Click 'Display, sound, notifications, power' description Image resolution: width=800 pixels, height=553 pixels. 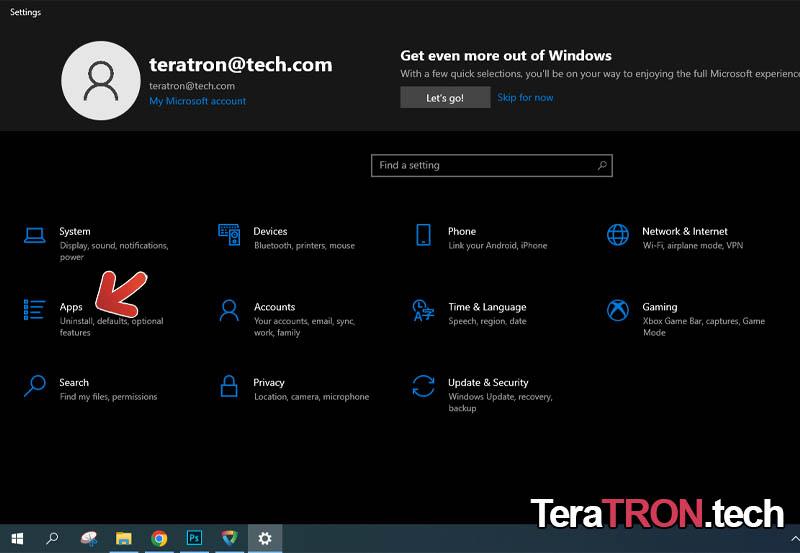pos(114,251)
